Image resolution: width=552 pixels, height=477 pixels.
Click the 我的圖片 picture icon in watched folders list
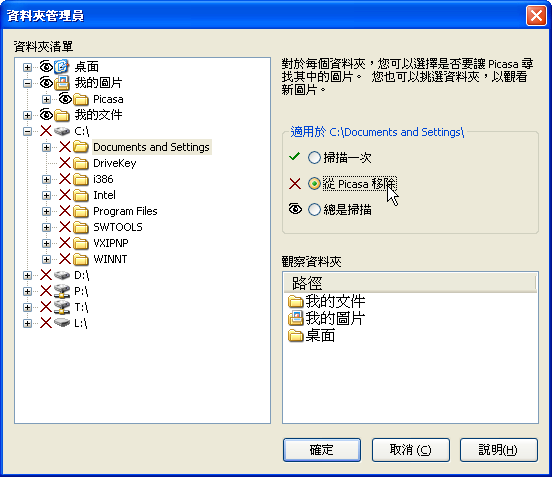[295, 318]
